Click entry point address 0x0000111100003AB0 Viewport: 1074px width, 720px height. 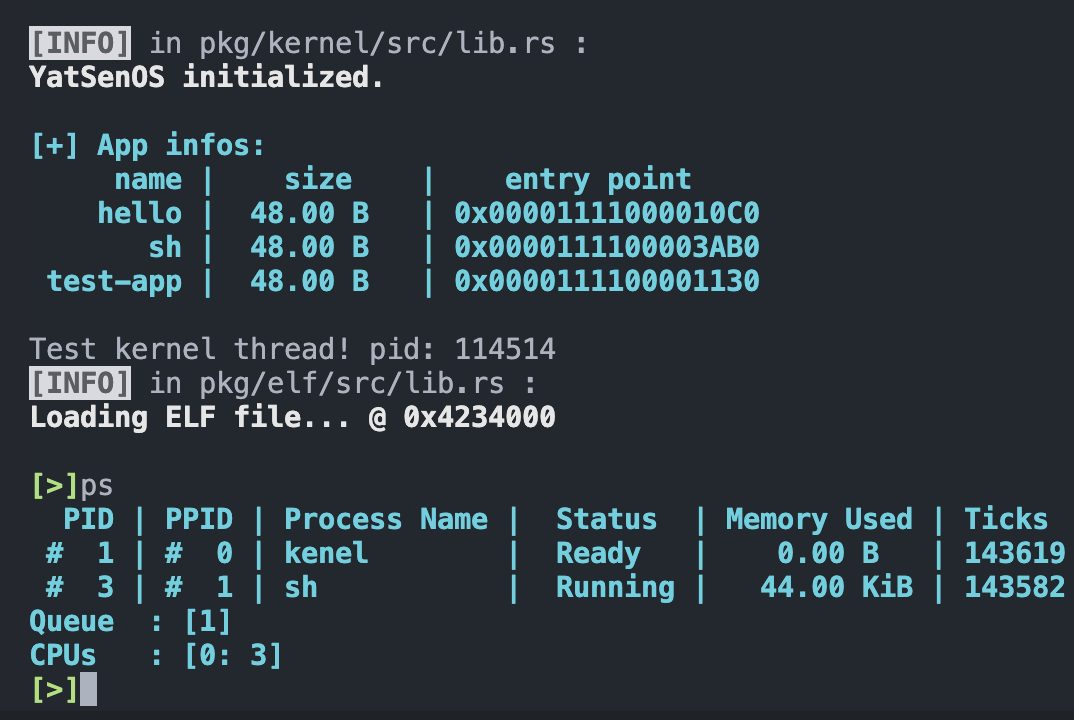[606, 247]
